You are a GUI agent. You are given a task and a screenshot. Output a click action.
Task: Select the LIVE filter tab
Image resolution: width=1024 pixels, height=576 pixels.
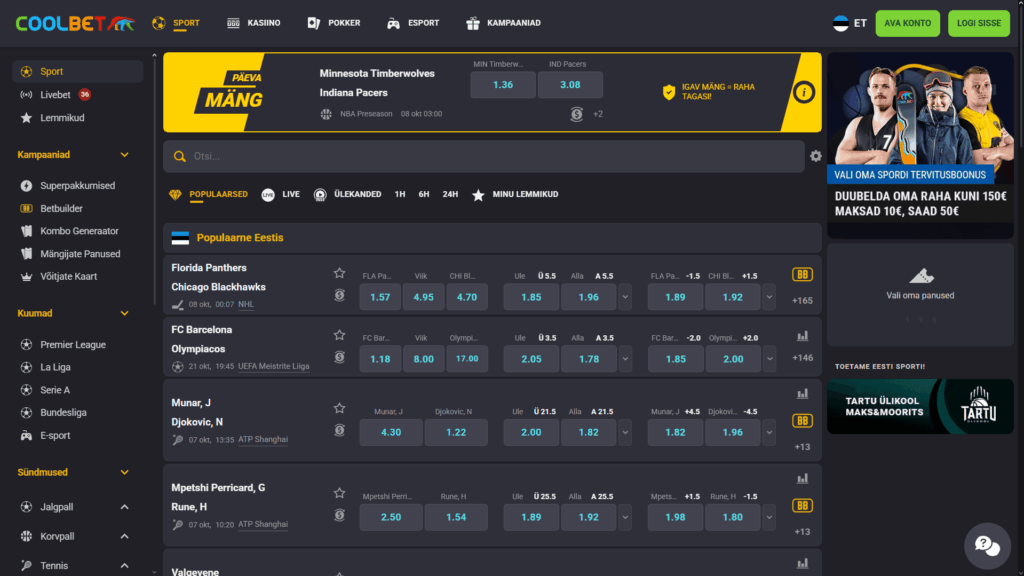[281, 194]
